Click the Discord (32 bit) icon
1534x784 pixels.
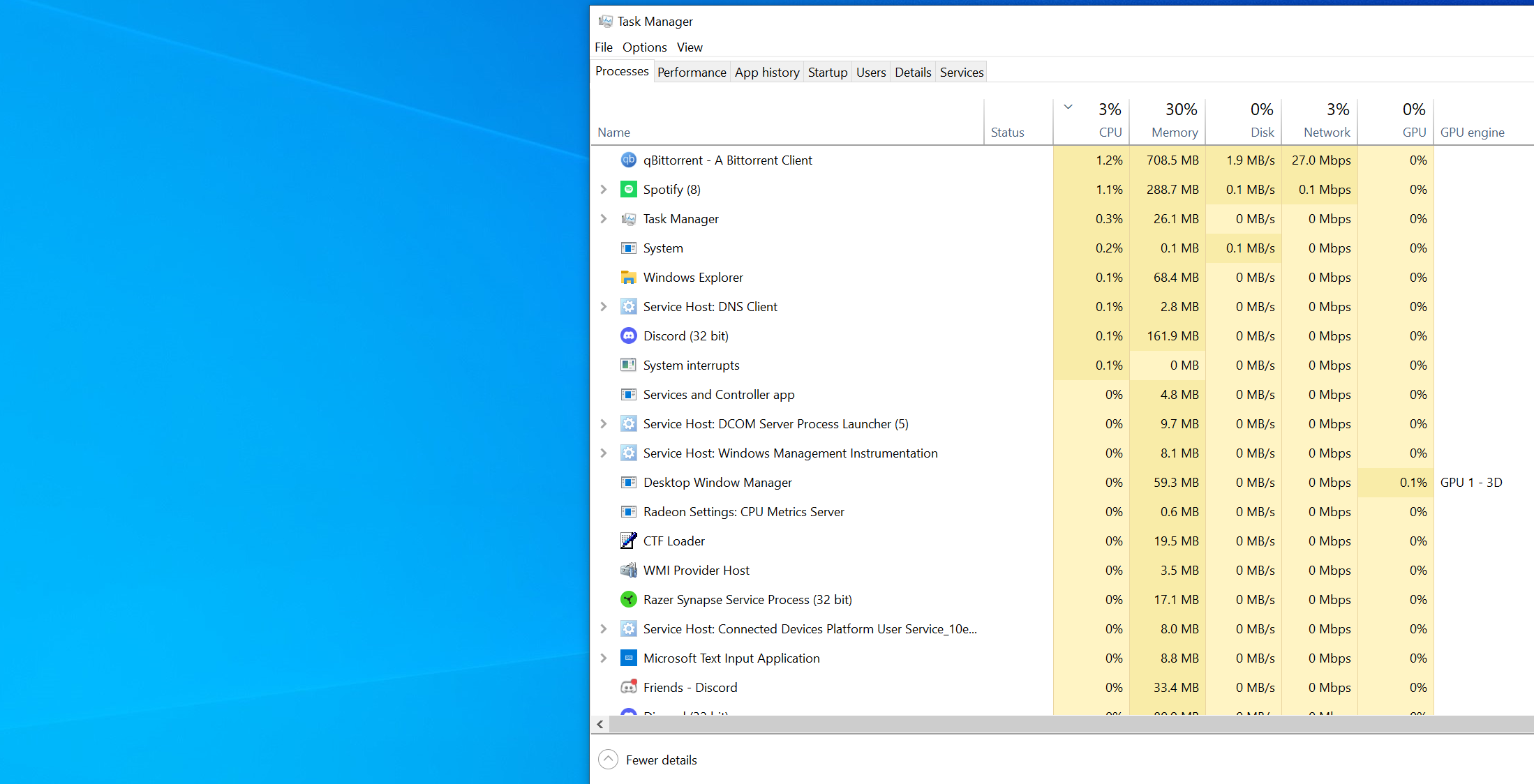coord(628,336)
